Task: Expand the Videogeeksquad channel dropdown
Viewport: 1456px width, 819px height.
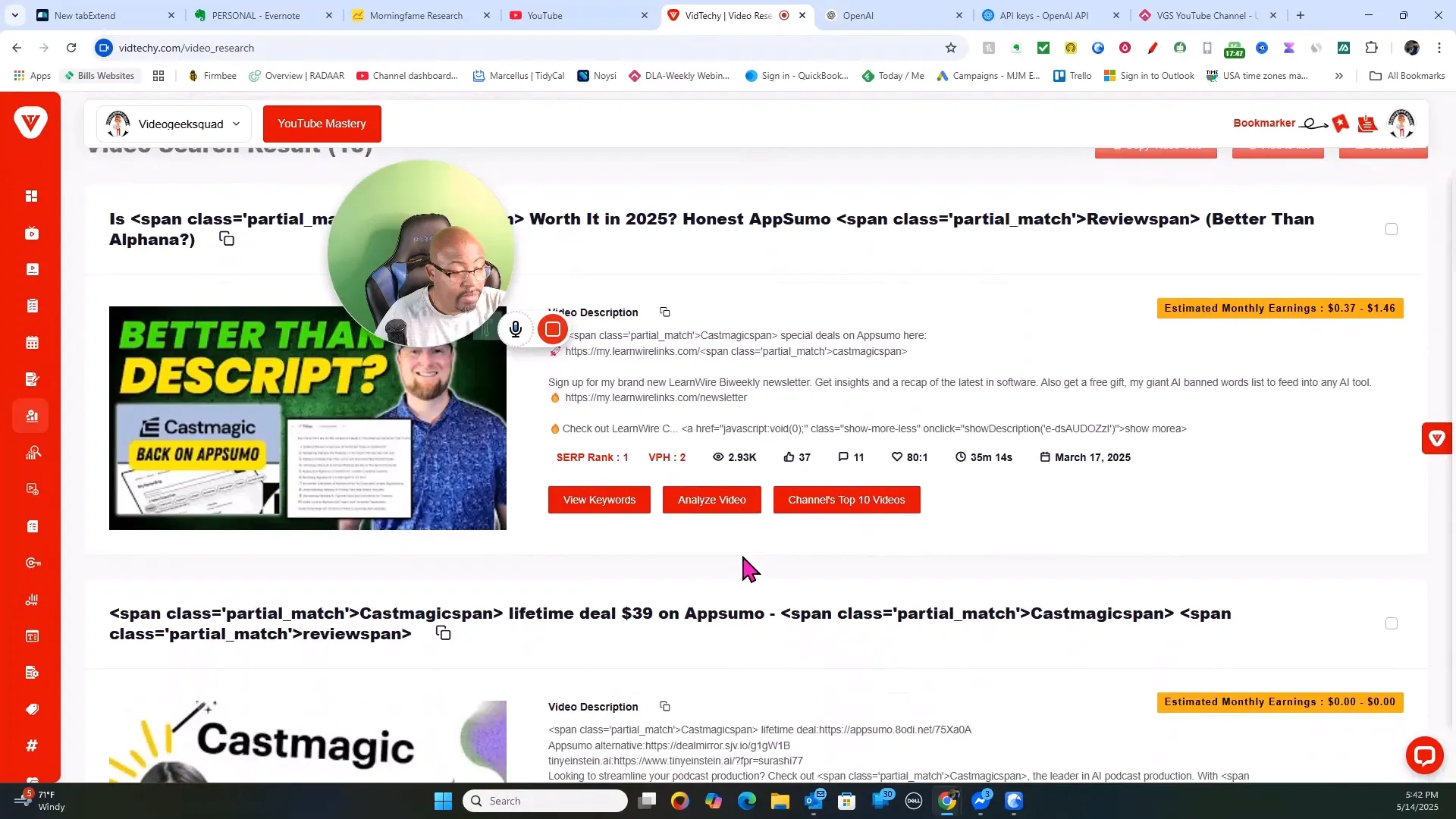Action: coord(174,124)
